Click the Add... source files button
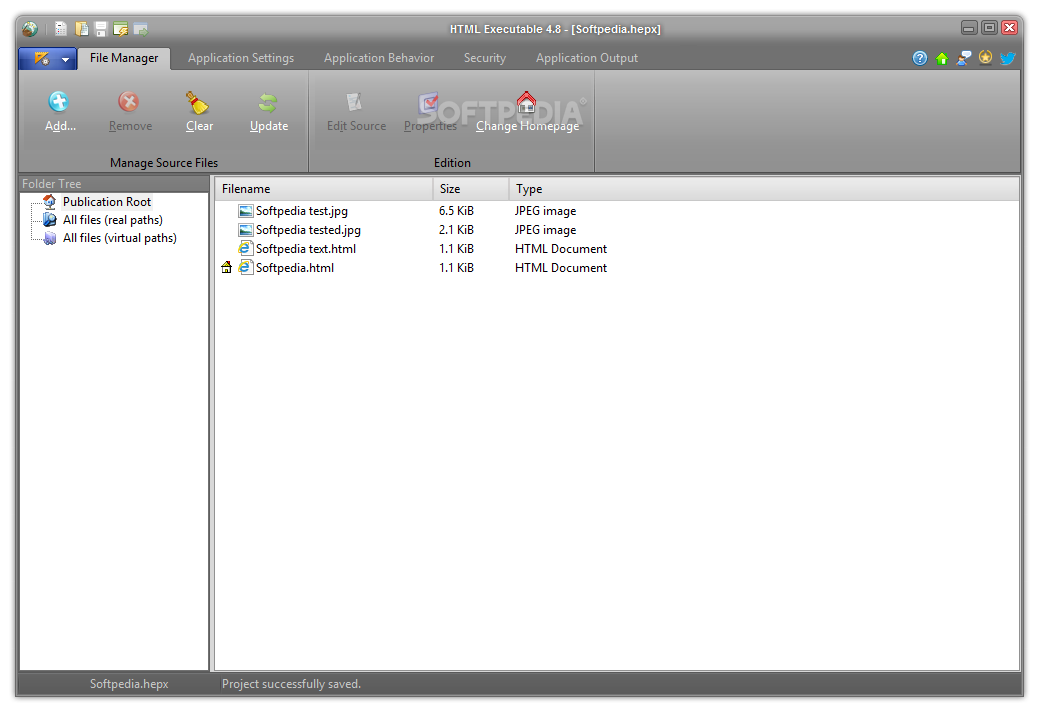Viewport: 1039px width, 712px height. (60, 111)
